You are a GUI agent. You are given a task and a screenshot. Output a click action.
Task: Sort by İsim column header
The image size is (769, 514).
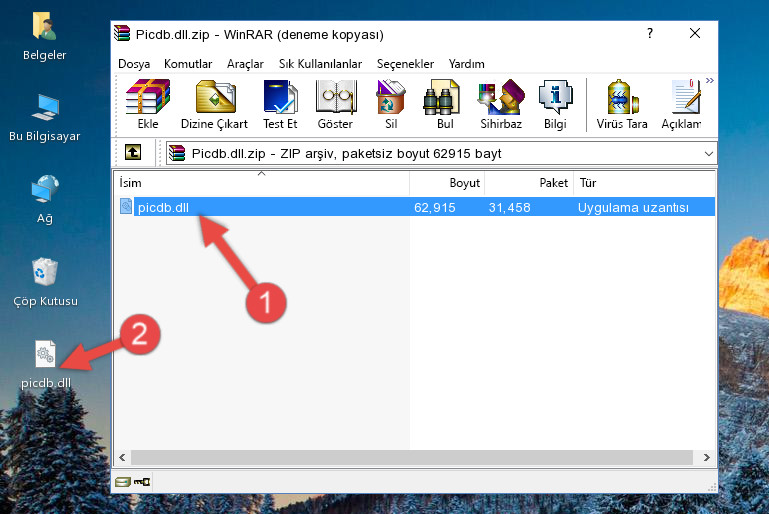262,183
